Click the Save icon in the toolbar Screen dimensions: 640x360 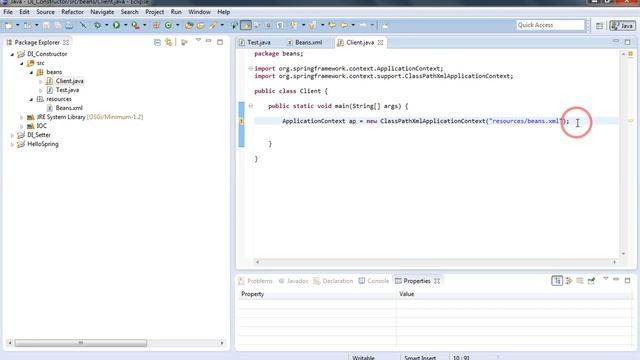pos(46,25)
